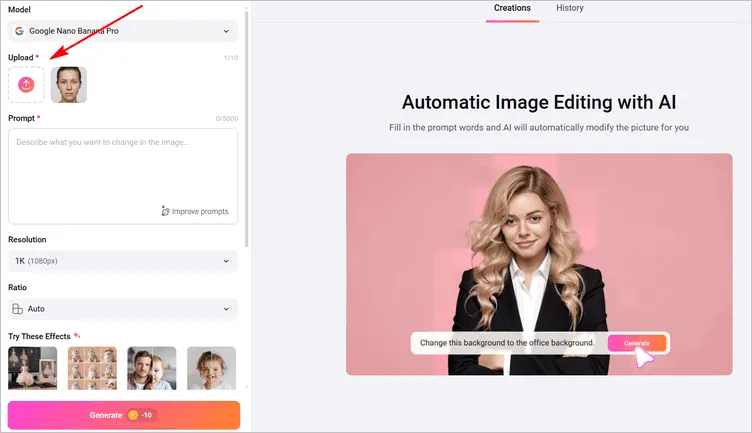Click the left panel vertical scrollbar
Image resolution: width=752 pixels, height=433 pixels.
[x=247, y=129]
